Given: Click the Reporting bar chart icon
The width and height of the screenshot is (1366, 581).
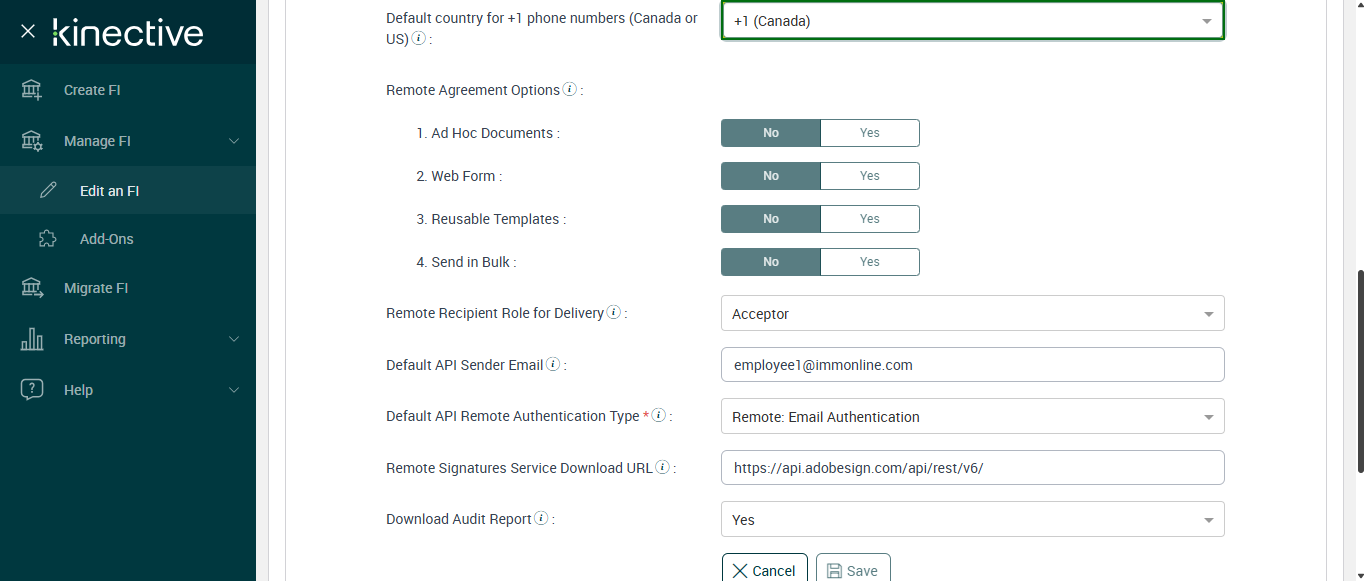Looking at the screenshot, I should (32, 339).
